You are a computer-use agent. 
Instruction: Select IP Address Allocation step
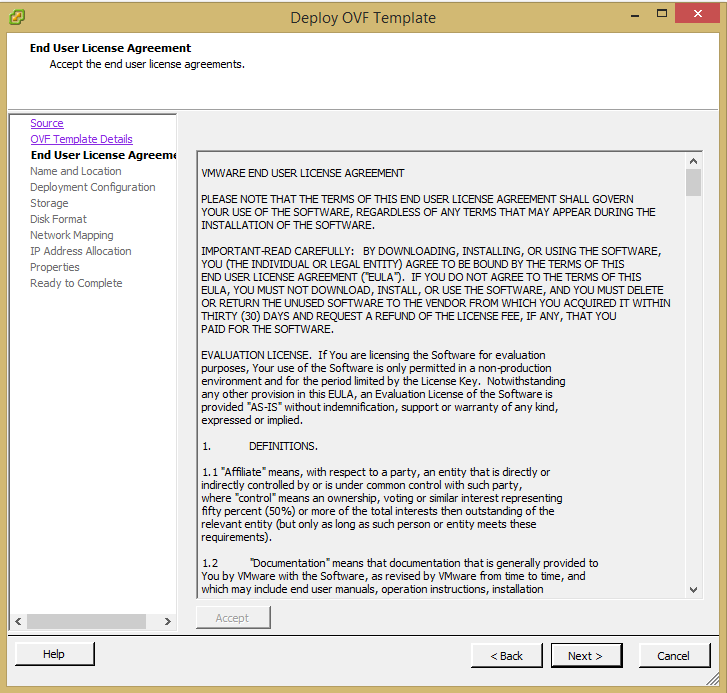coord(81,251)
